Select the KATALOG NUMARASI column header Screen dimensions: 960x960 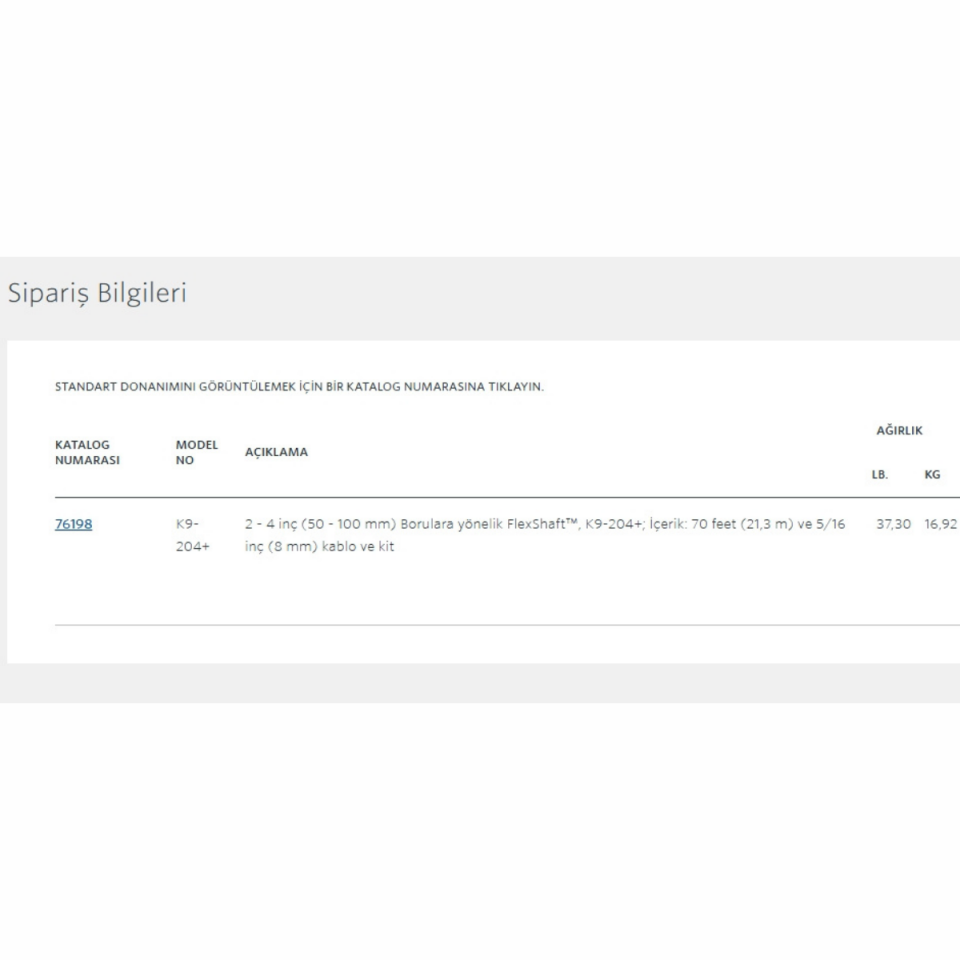point(87,452)
